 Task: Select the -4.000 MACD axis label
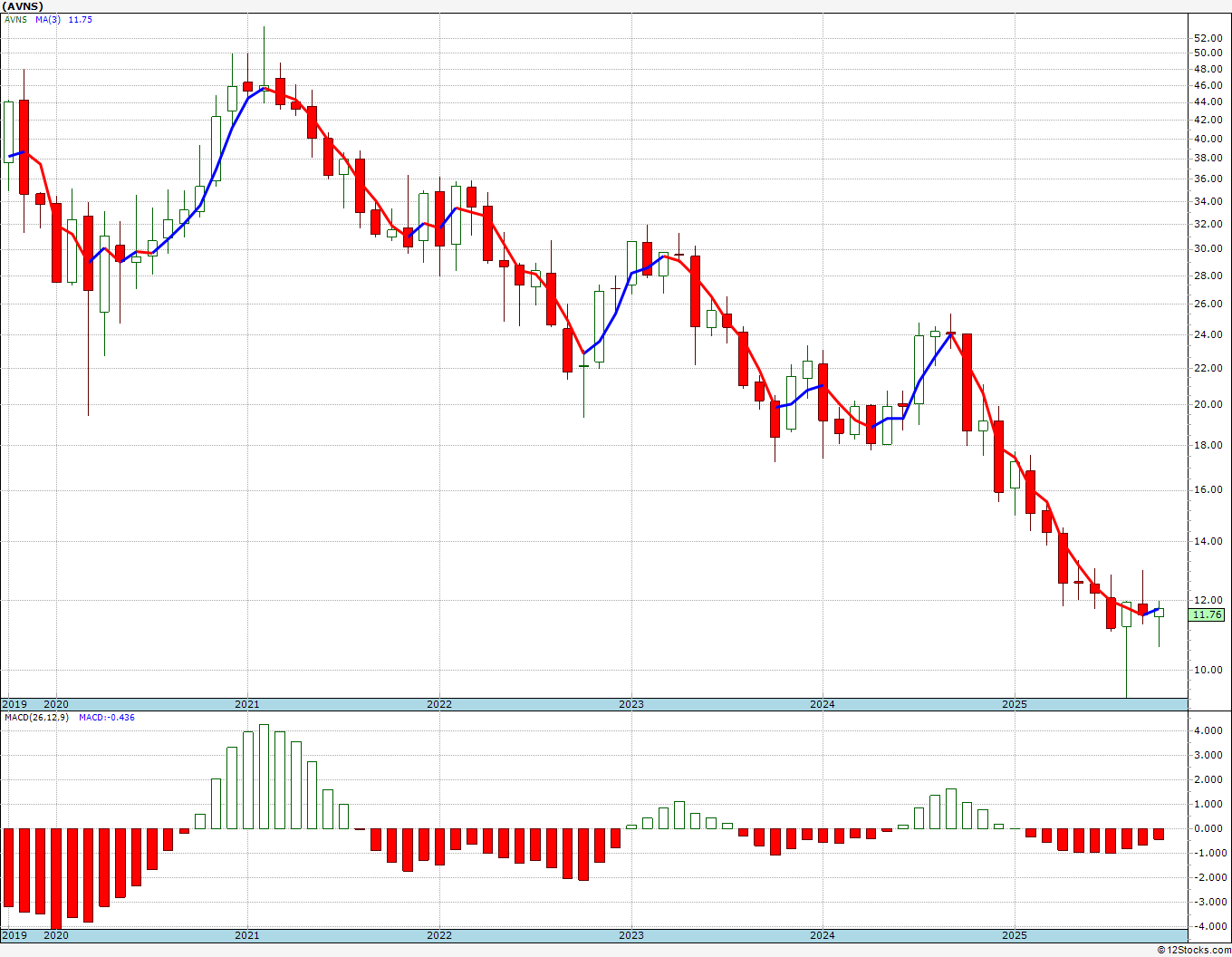click(x=1207, y=926)
